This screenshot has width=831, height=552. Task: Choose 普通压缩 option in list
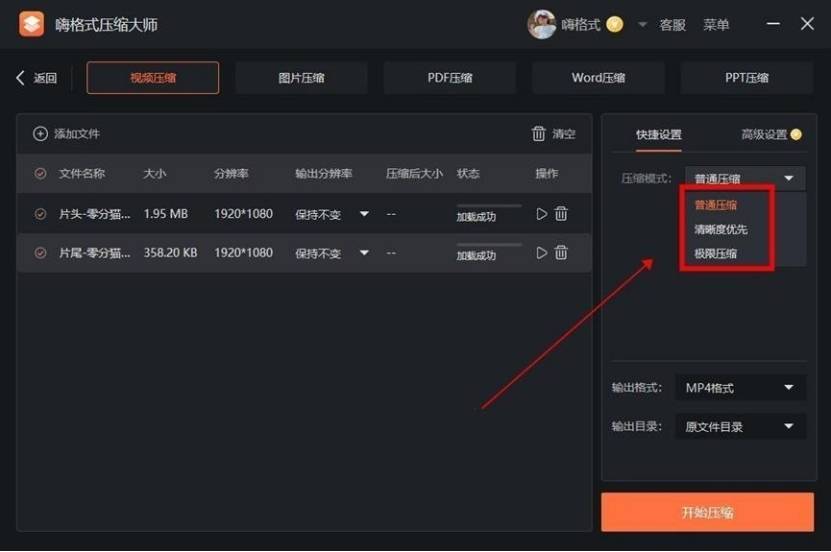click(715, 205)
